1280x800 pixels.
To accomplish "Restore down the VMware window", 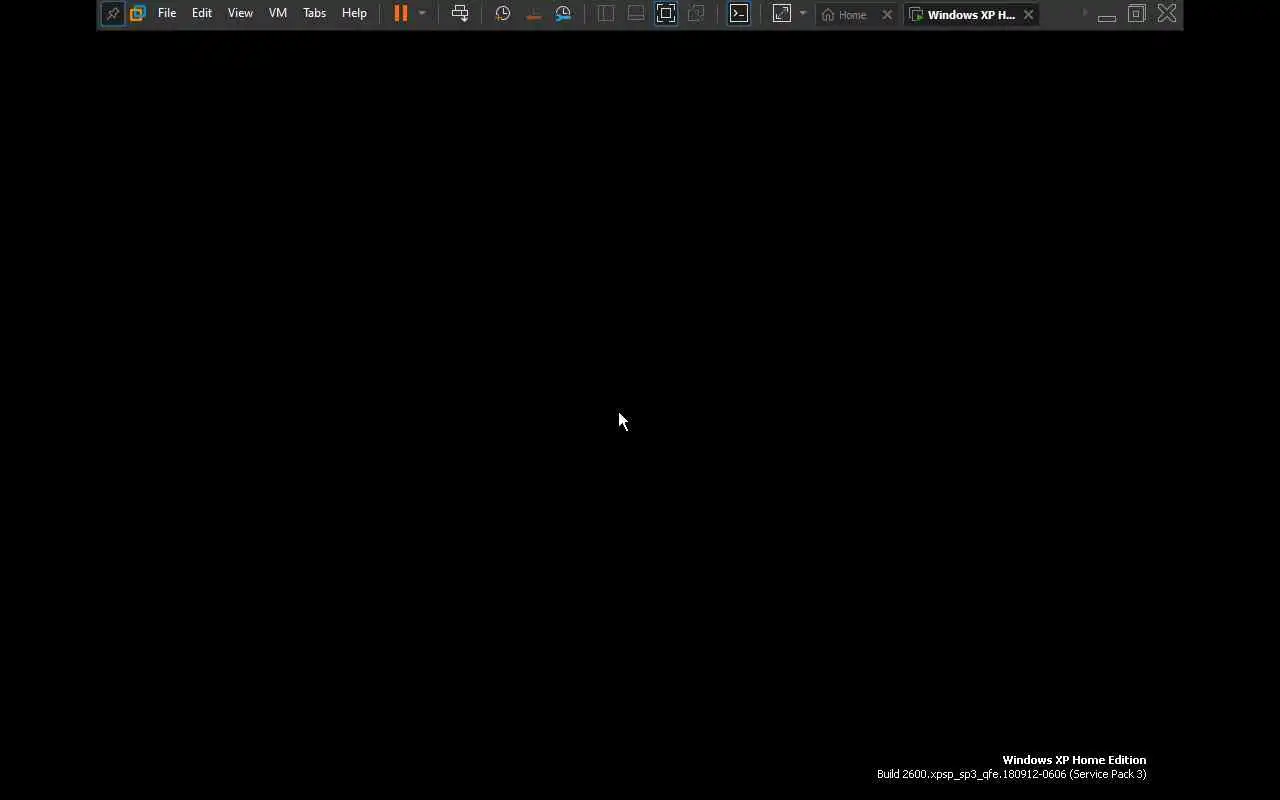I will pos(1137,14).
